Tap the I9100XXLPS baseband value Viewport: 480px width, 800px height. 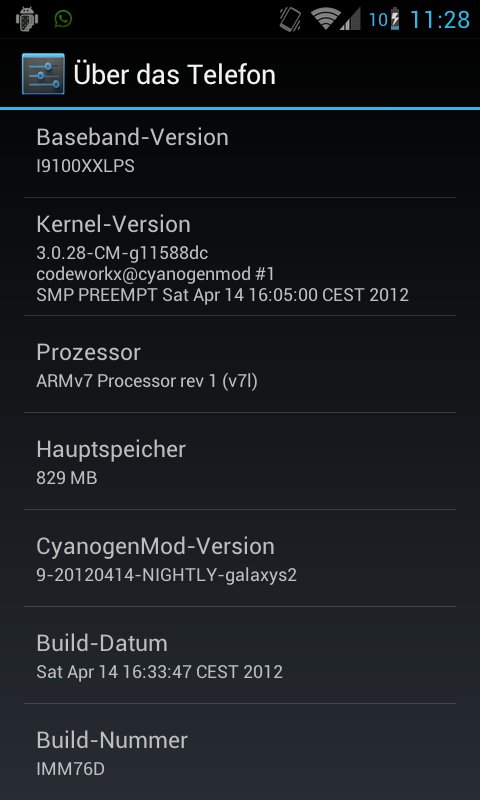[x=85, y=166]
